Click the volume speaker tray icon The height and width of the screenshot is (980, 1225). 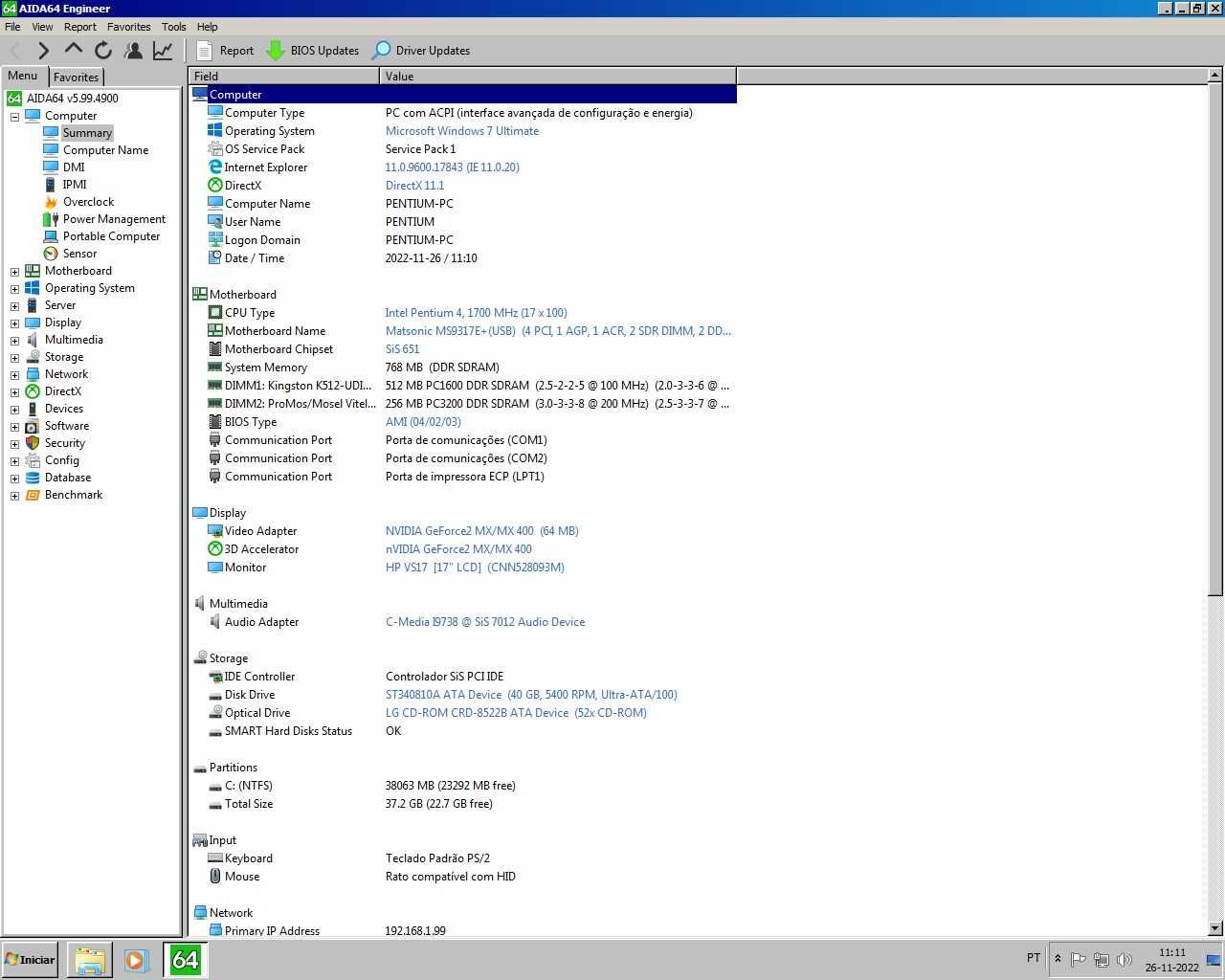pos(1125,959)
